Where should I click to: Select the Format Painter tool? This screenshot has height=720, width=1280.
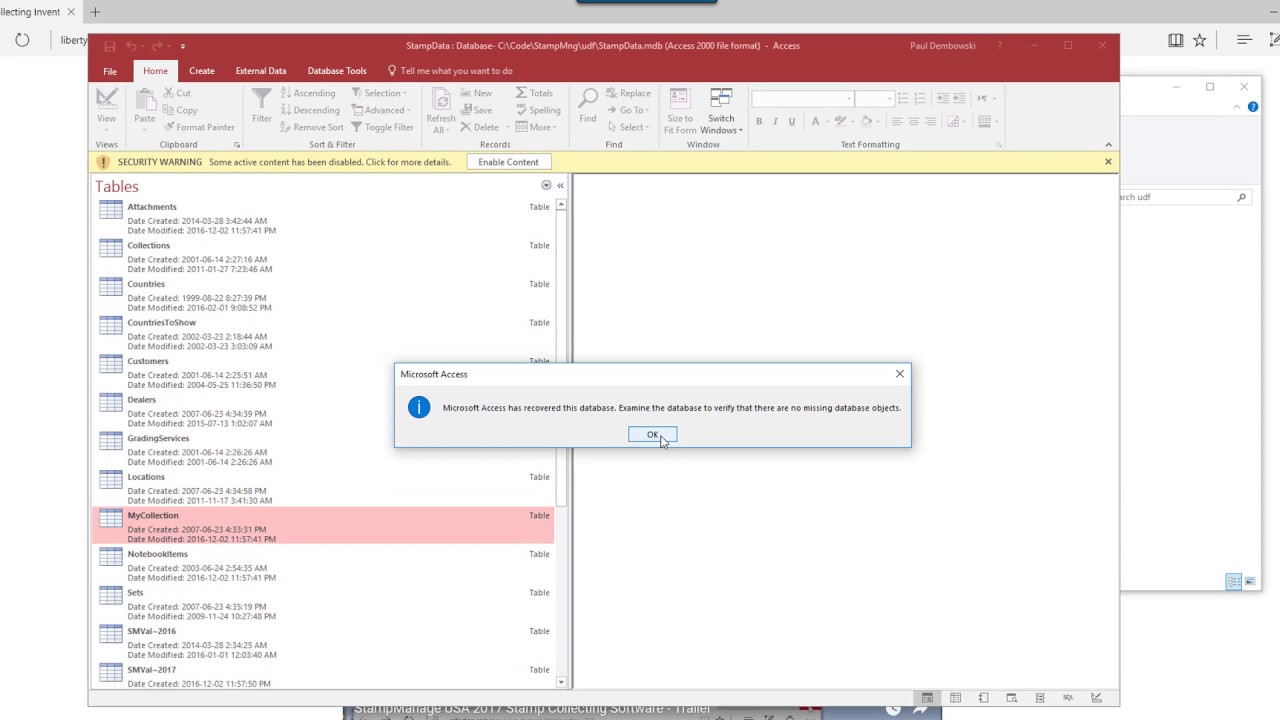(199, 127)
